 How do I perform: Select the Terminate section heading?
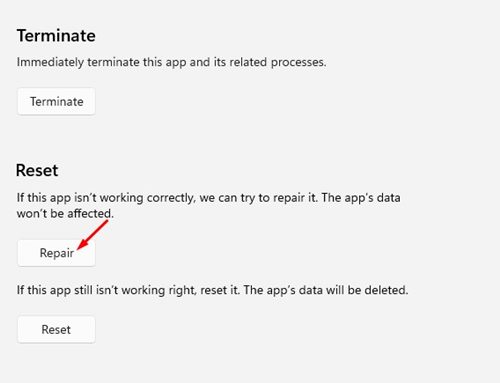point(56,36)
